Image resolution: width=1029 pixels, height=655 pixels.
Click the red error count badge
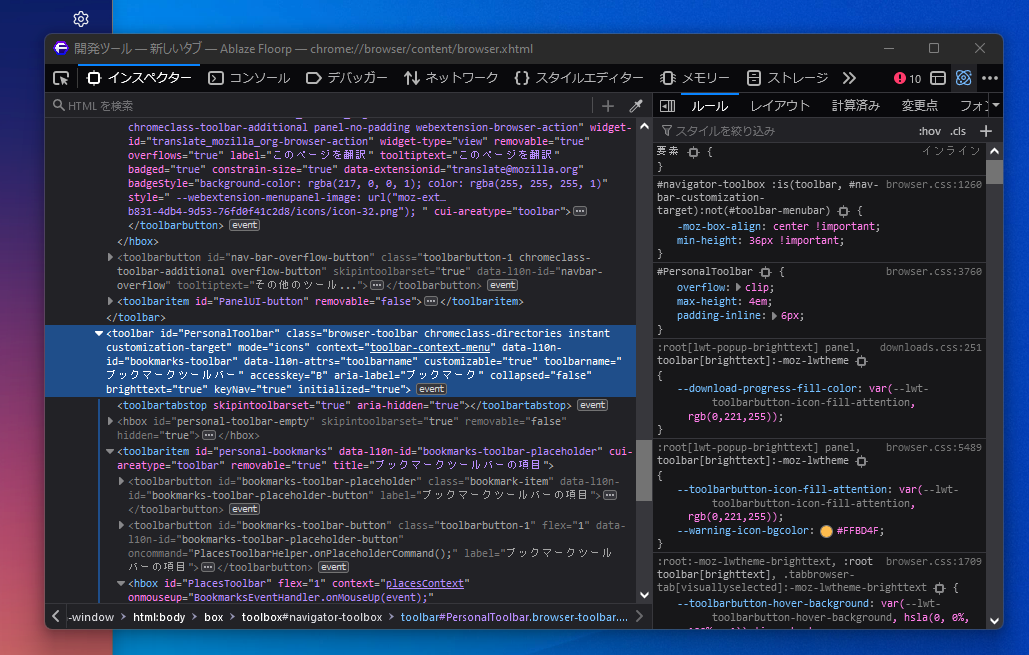[908, 78]
